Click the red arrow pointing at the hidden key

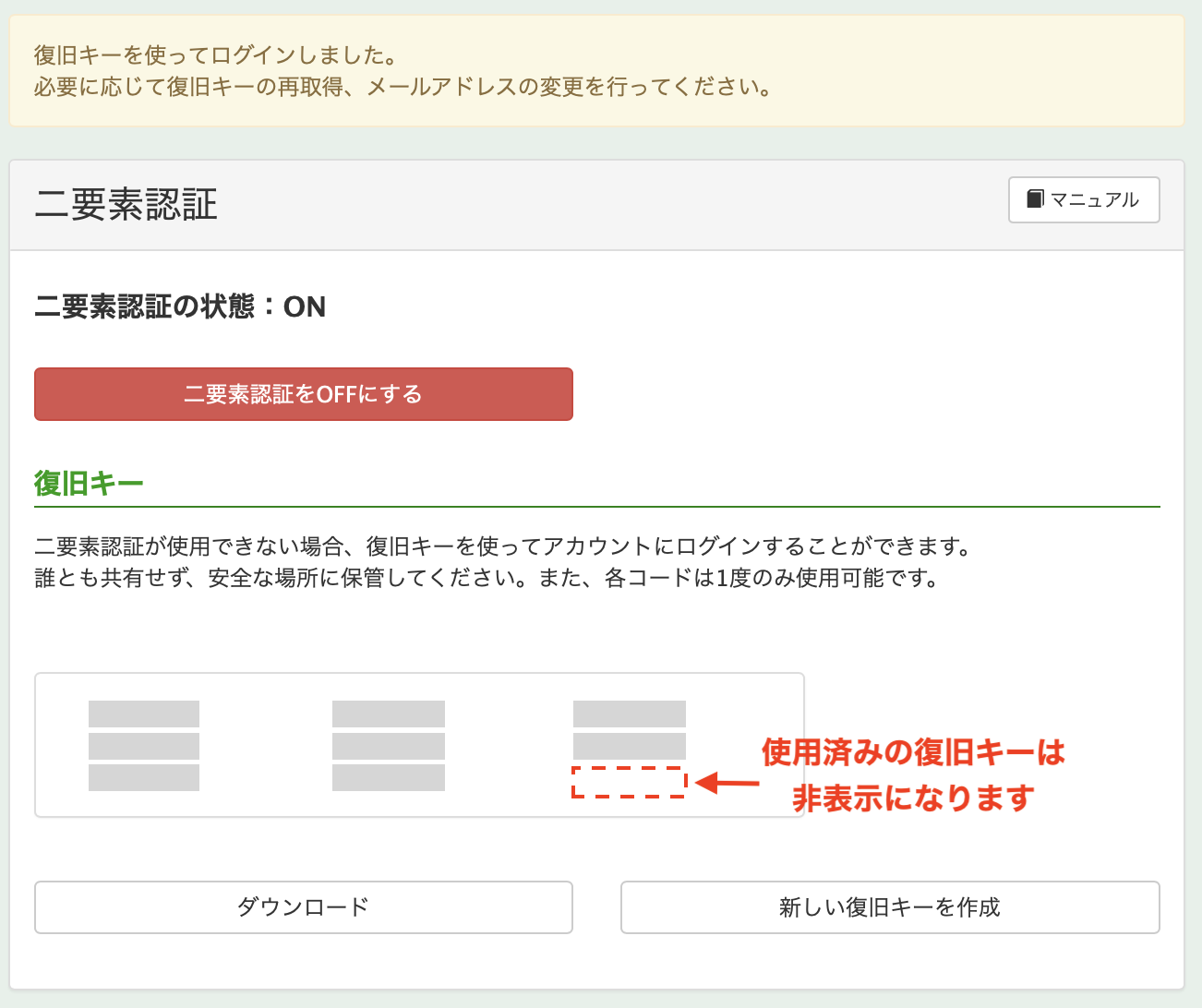(727, 781)
